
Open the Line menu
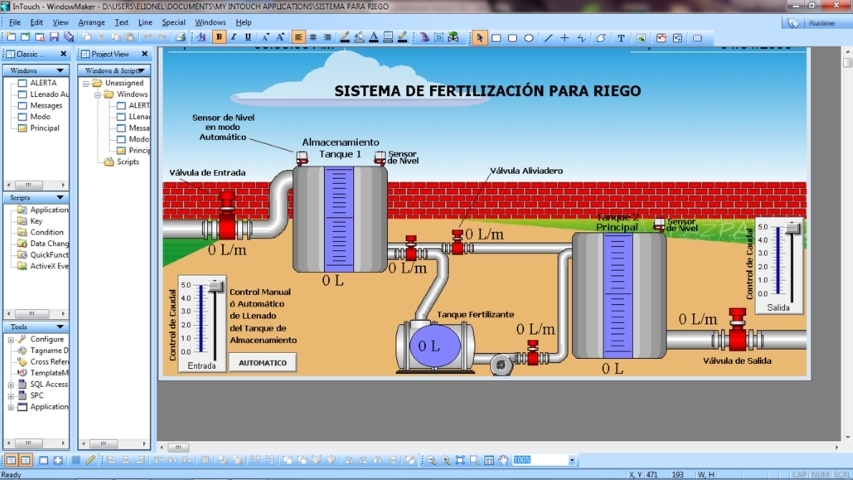click(145, 22)
